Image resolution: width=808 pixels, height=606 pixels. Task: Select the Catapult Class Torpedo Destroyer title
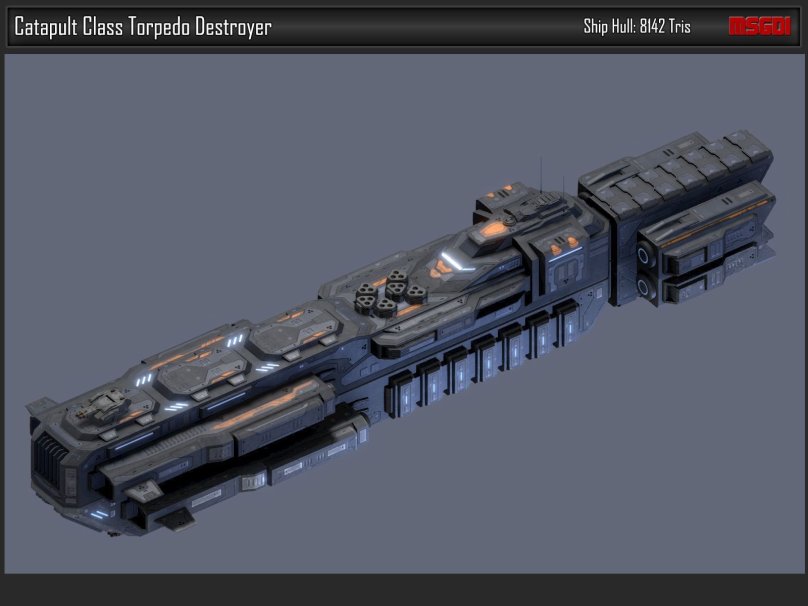143,27
